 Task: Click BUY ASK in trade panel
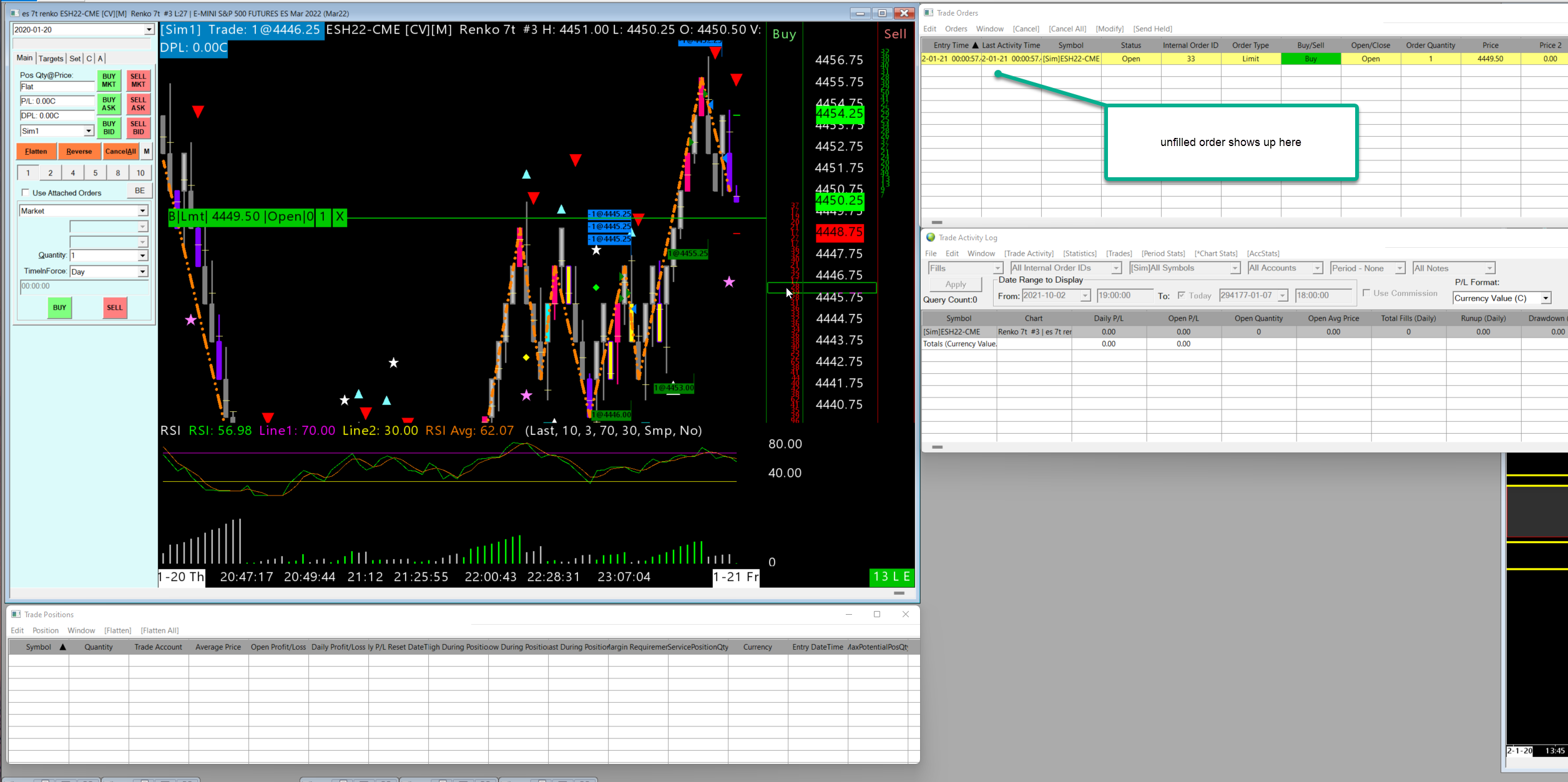coord(109,104)
